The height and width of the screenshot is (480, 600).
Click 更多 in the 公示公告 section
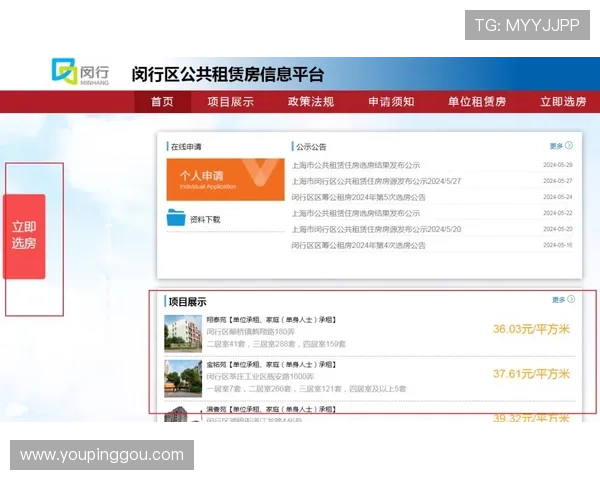pos(556,146)
